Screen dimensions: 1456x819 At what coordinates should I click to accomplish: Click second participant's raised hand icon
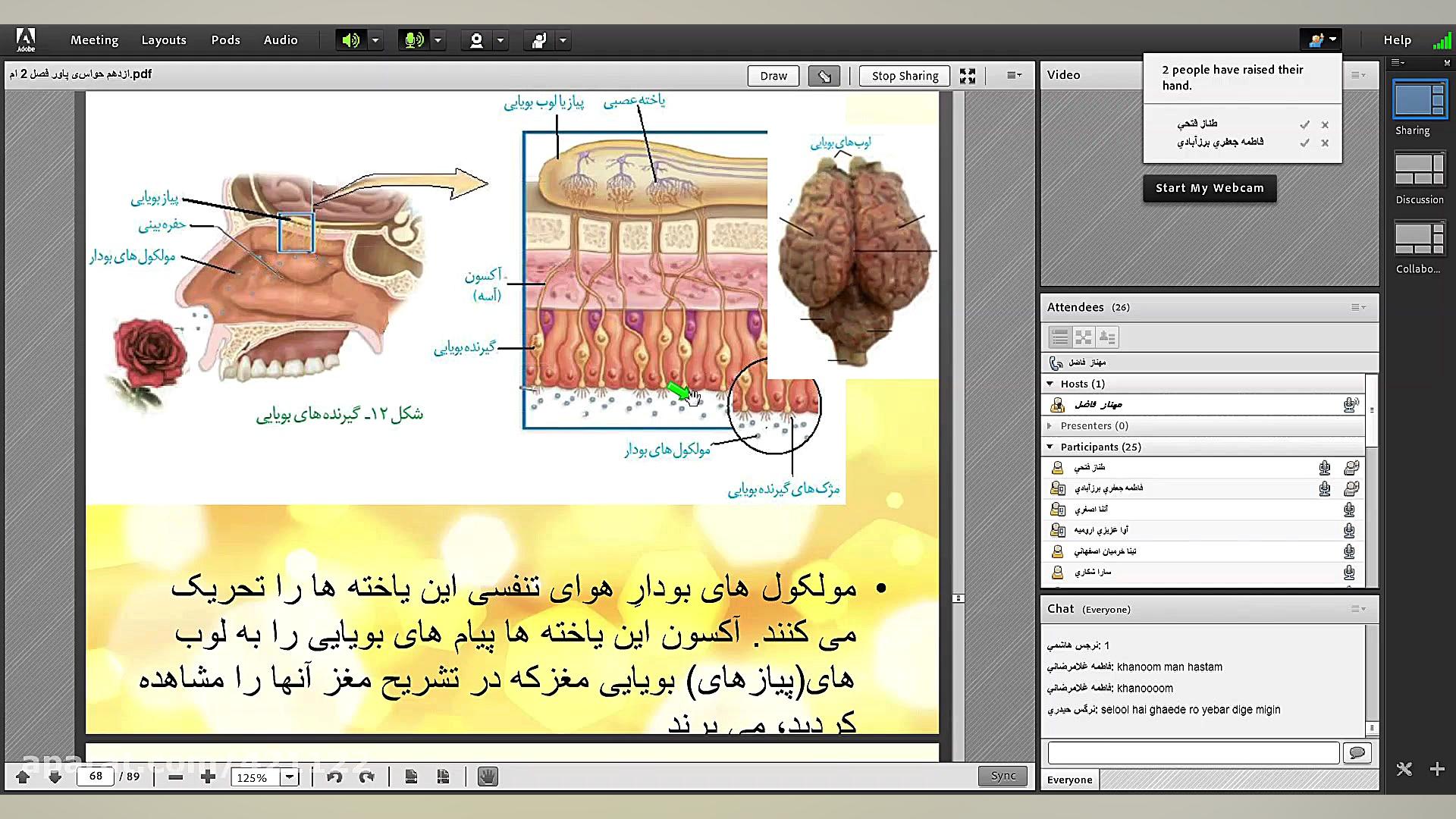click(1351, 488)
